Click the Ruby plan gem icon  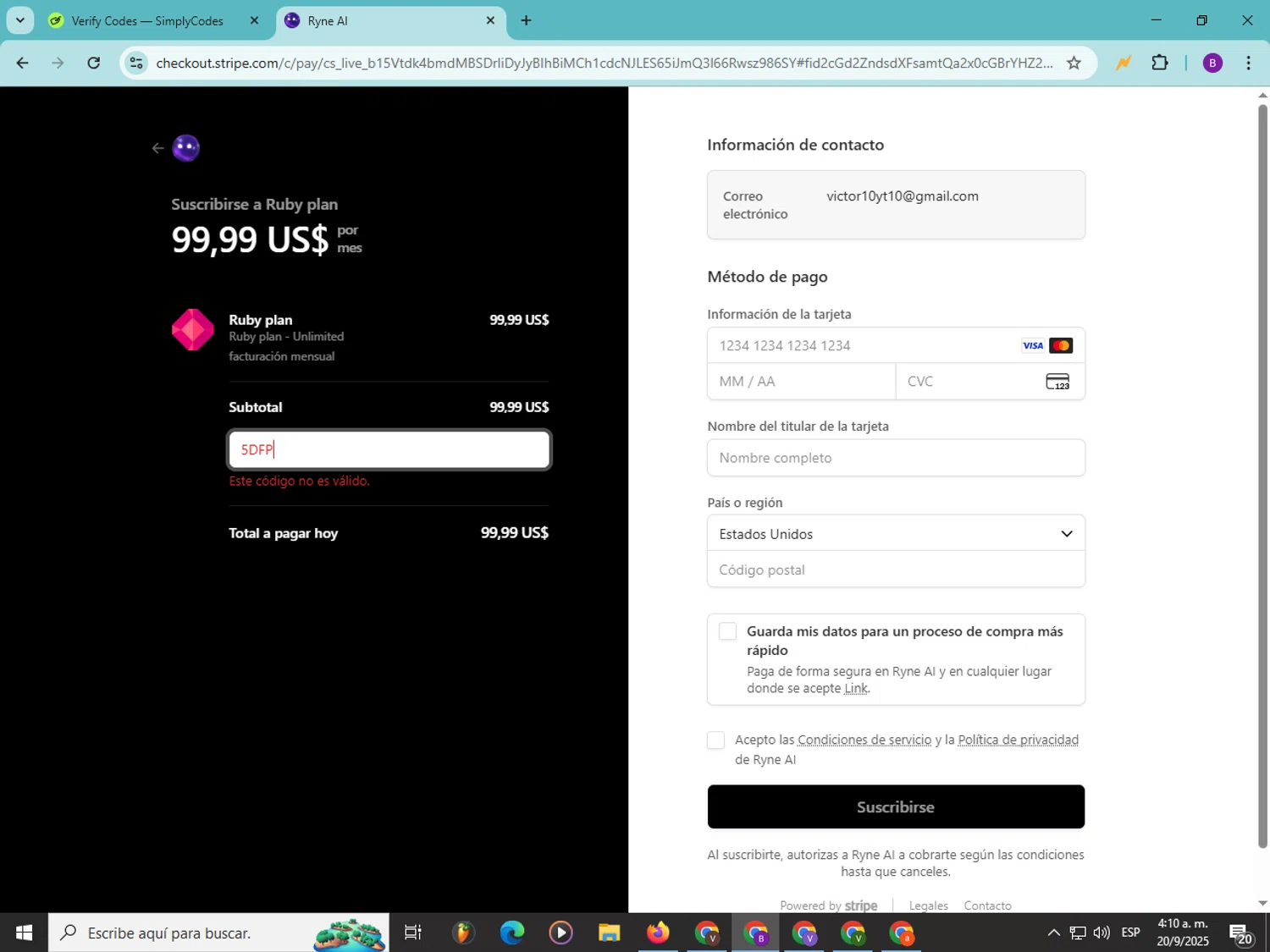tap(193, 330)
